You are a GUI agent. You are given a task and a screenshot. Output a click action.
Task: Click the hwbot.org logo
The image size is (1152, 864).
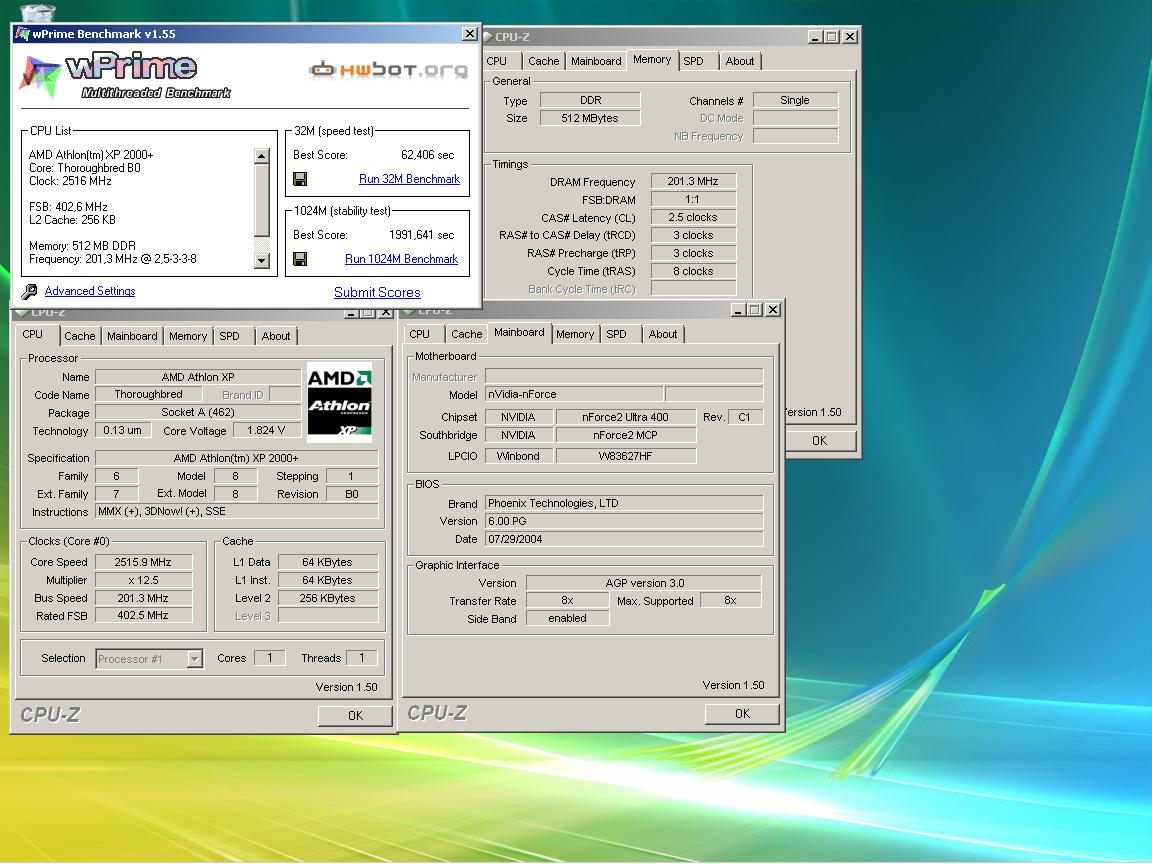click(389, 70)
